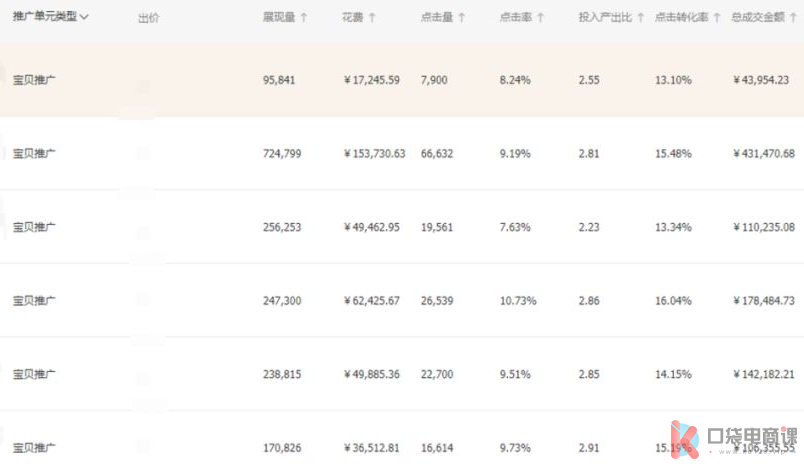Click the 出价 column header
The height and width of the screenshot is (464, 804).
coord(148,18)
